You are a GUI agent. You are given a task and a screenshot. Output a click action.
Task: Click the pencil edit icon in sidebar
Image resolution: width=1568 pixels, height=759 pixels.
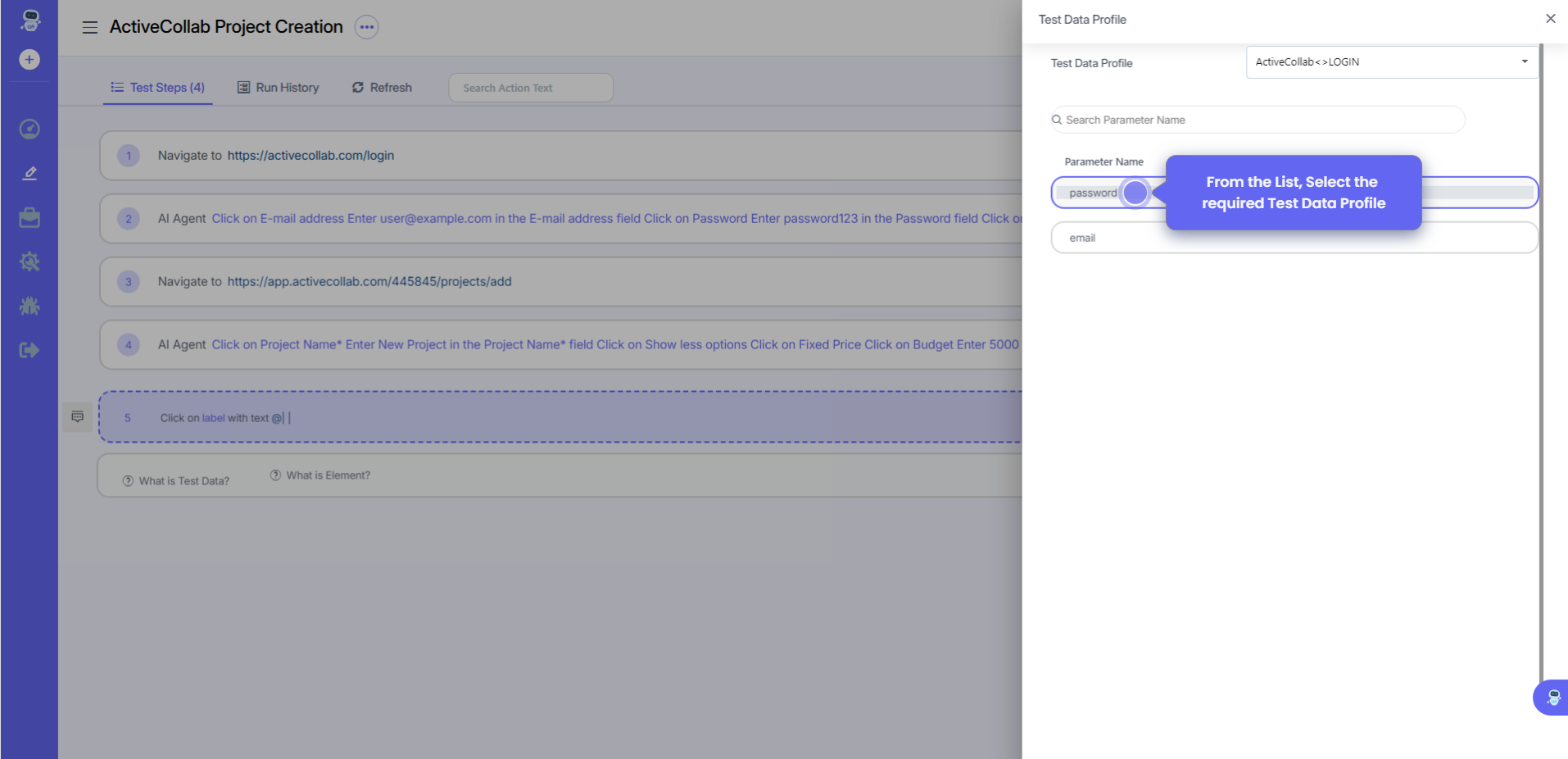(29, 173)
